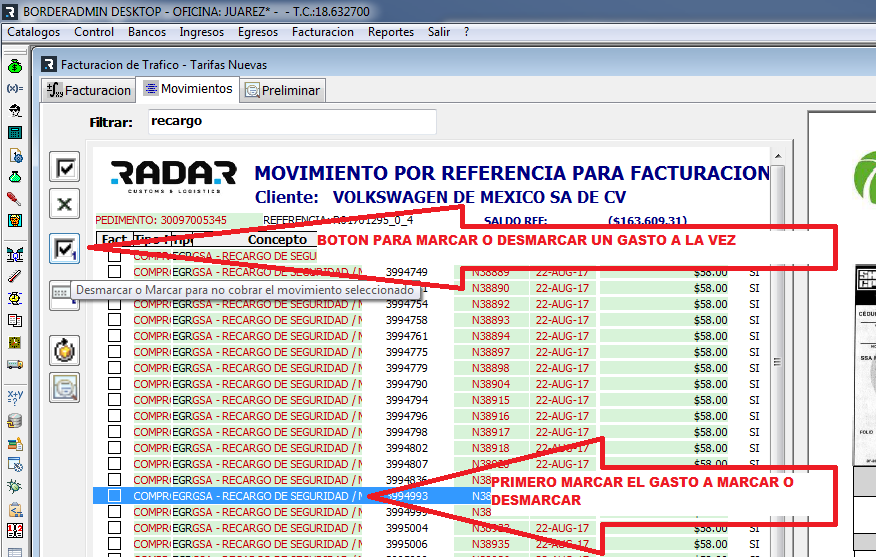Click the delivery truck sidebar icon

point(15,364)
